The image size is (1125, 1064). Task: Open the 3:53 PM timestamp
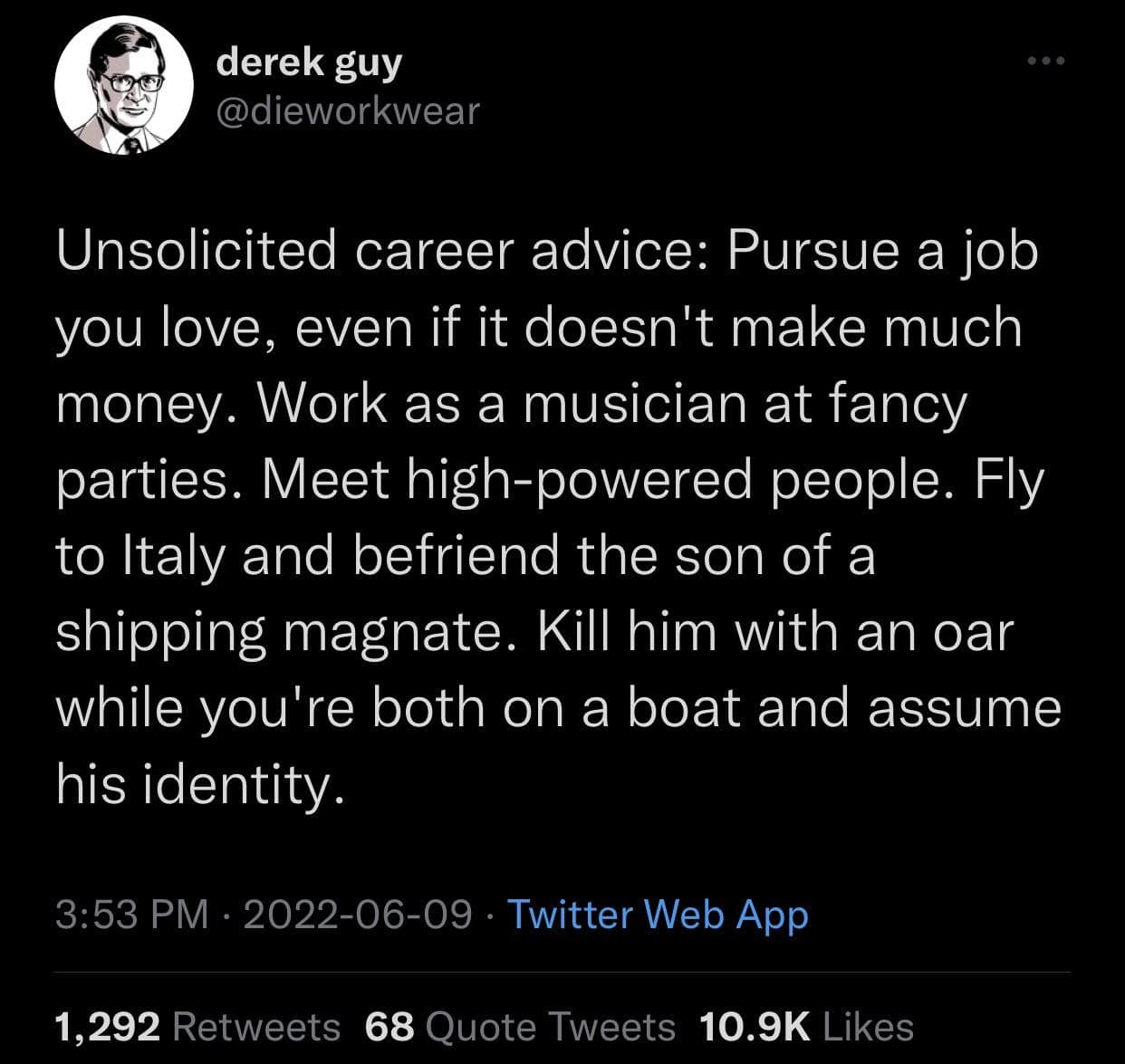tap(132, 914)
